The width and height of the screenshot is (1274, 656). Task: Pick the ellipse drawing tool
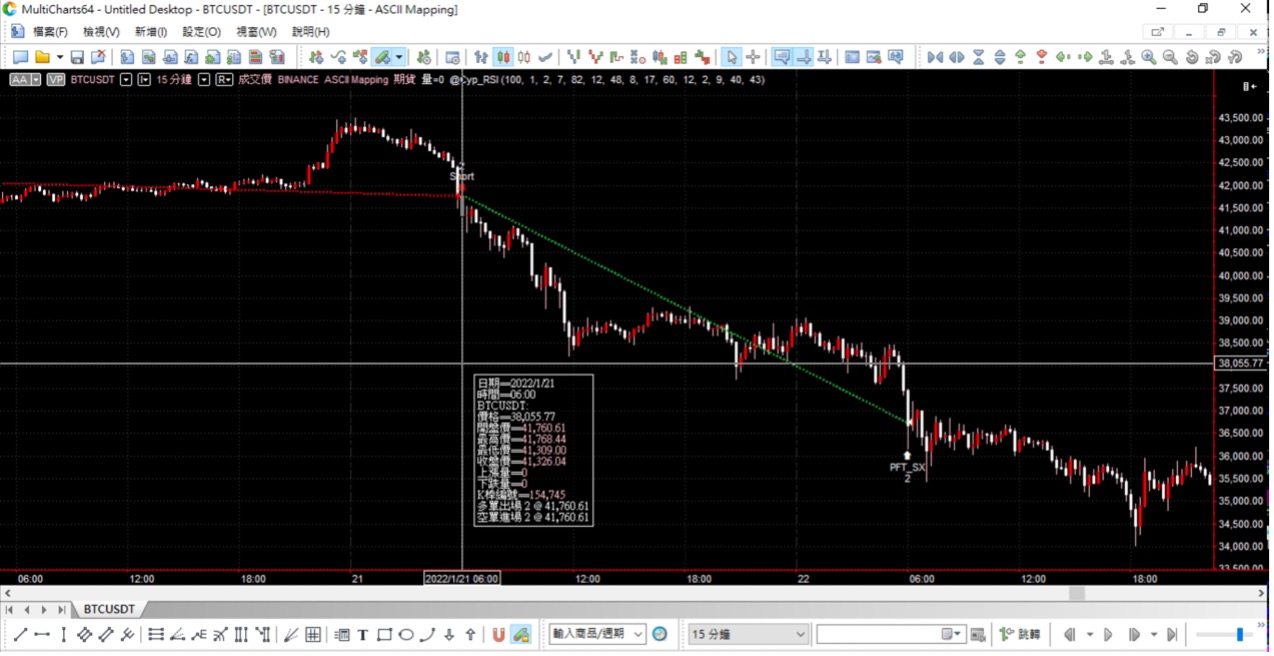[x=406, y=634]
